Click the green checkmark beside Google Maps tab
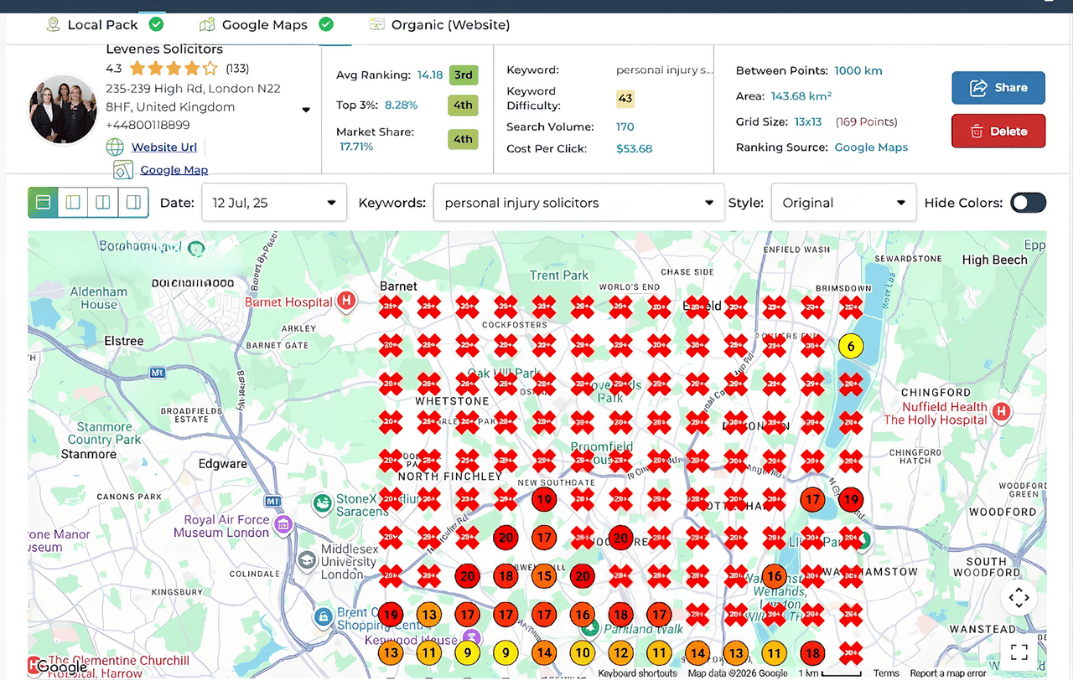The height and width of the screenshot is (680, 1080). click(x=326, y=24)
